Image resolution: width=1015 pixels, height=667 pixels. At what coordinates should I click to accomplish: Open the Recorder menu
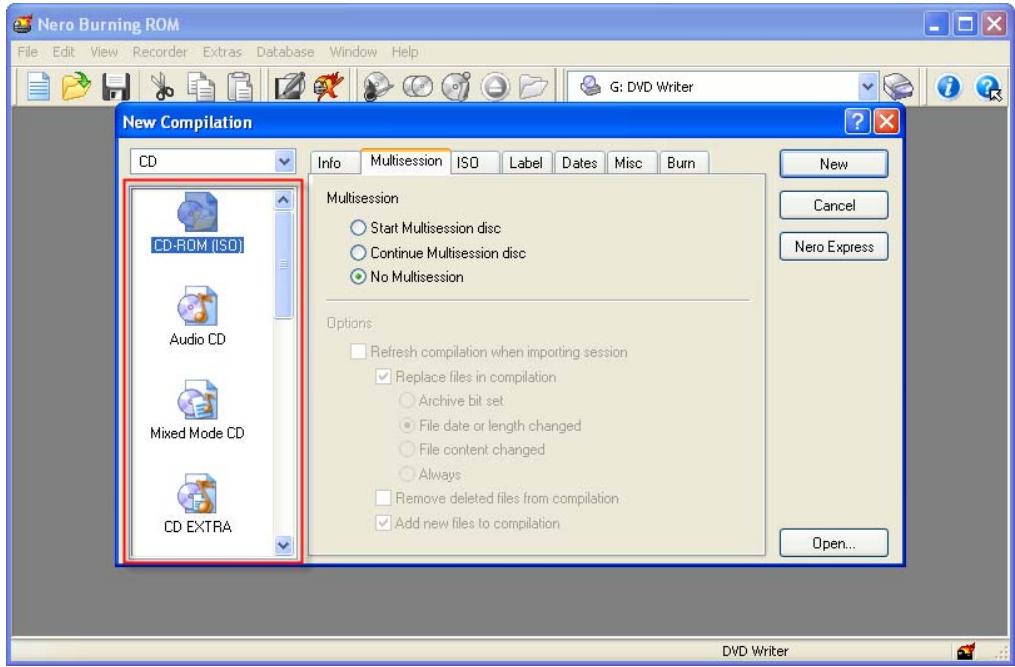160,52
